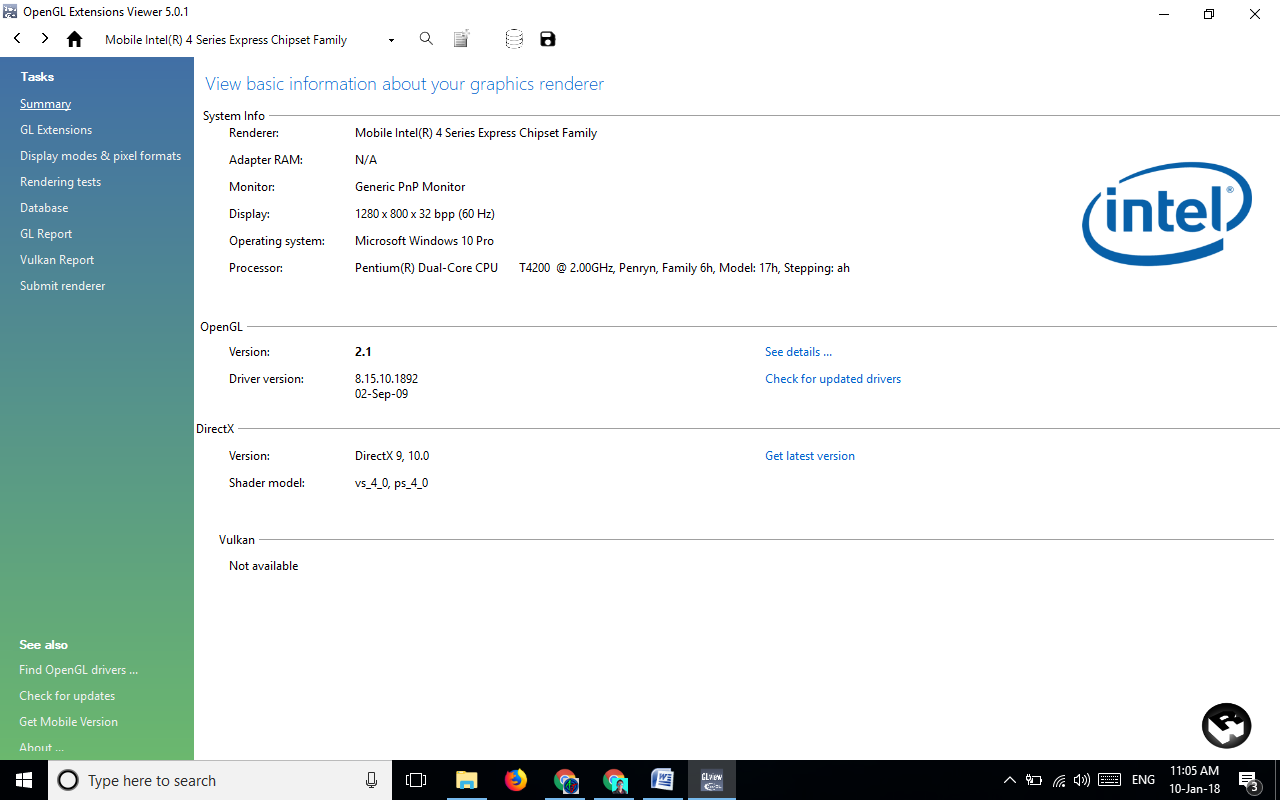1280x800 pixels.
Task: Open the Wi-Fi network tray icon
Action: click(1059, 780)
